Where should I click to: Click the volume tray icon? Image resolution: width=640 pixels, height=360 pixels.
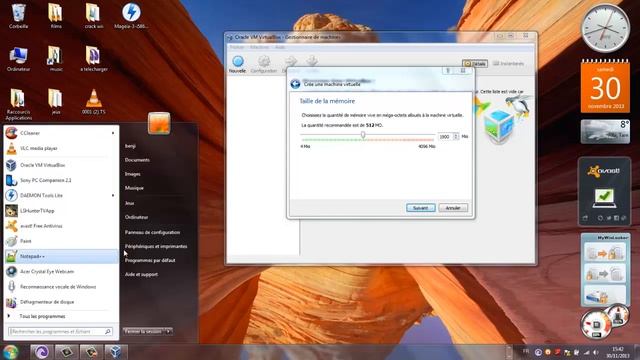[x=596, y=352]
